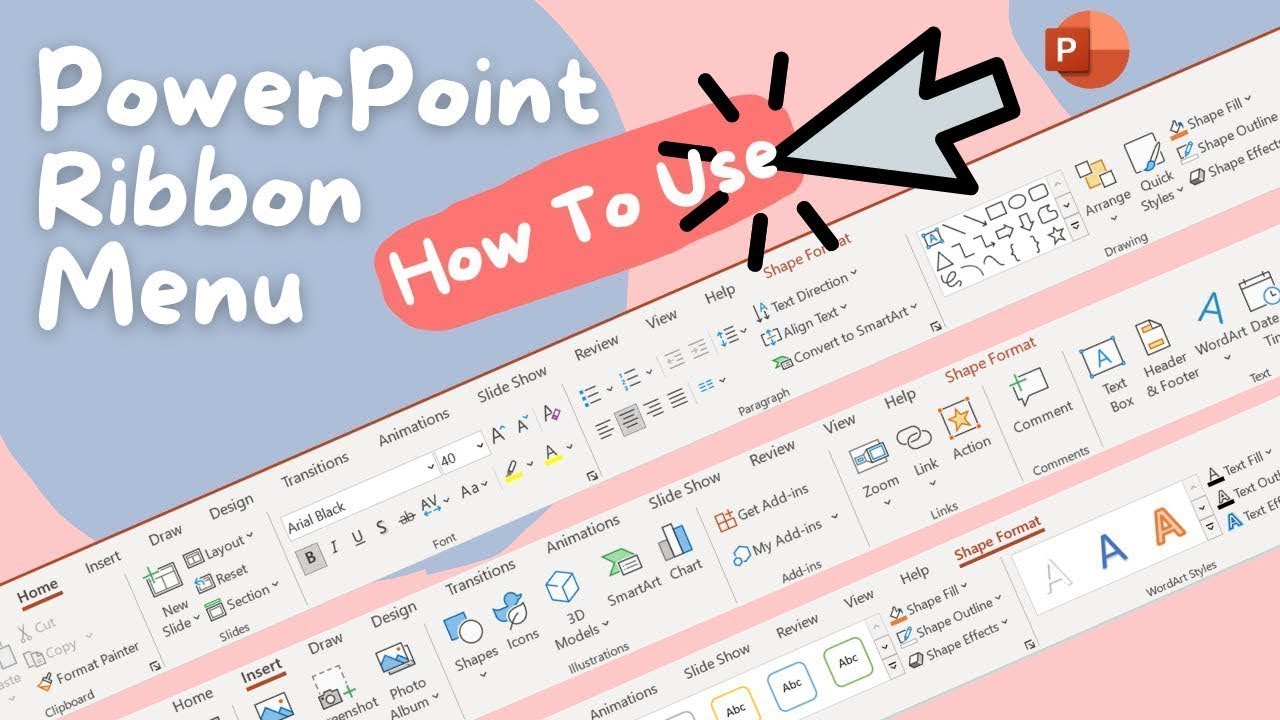Viewport: 1280px width, 720px height.
Task: Click the Increase Font Size icon
Action: pyautogui.click(x=498, y=436)
